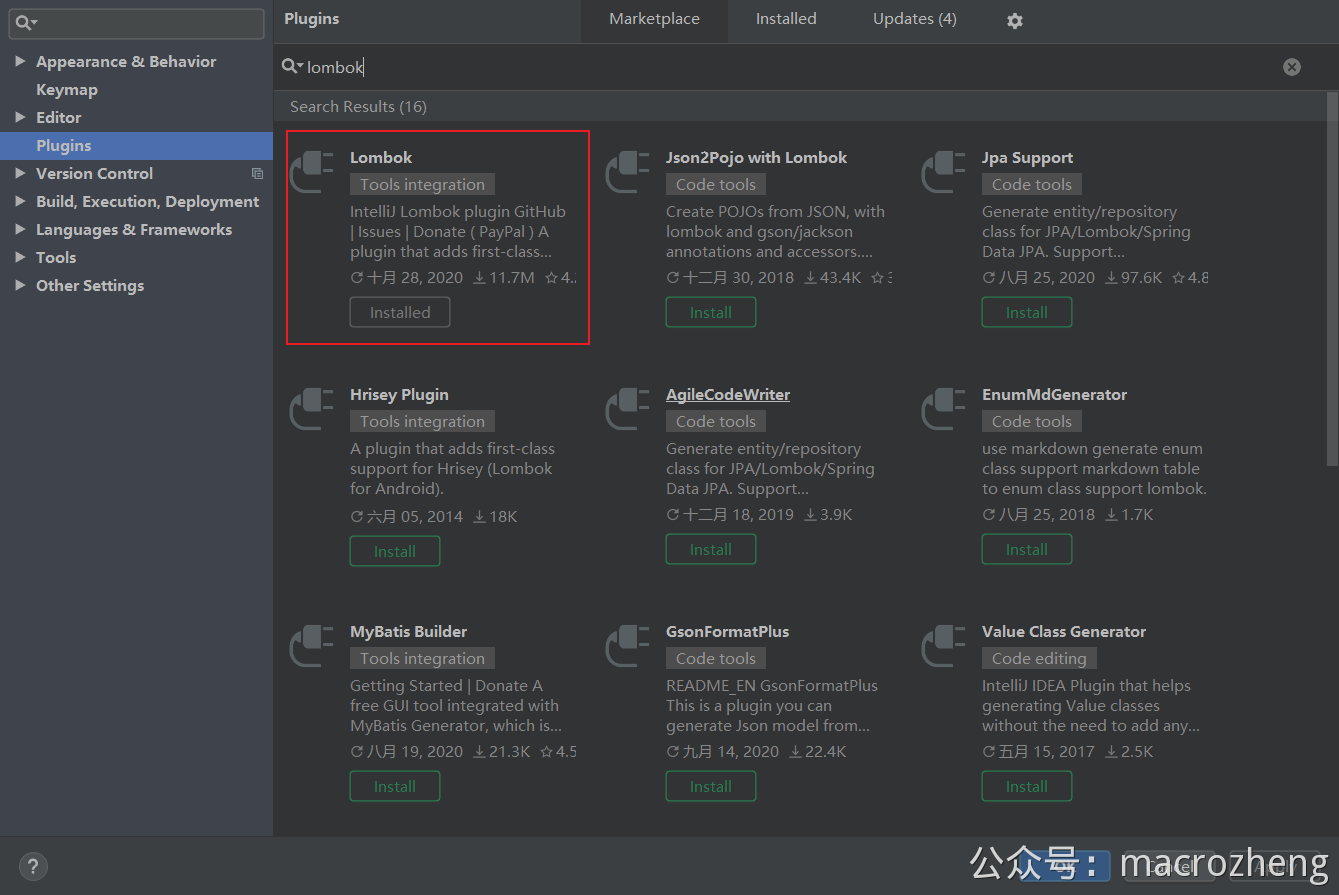The height and width of the screenshot is (895, 1339).
Task: Expand the Version Control tree node arrow
Action: click(20, 173)
